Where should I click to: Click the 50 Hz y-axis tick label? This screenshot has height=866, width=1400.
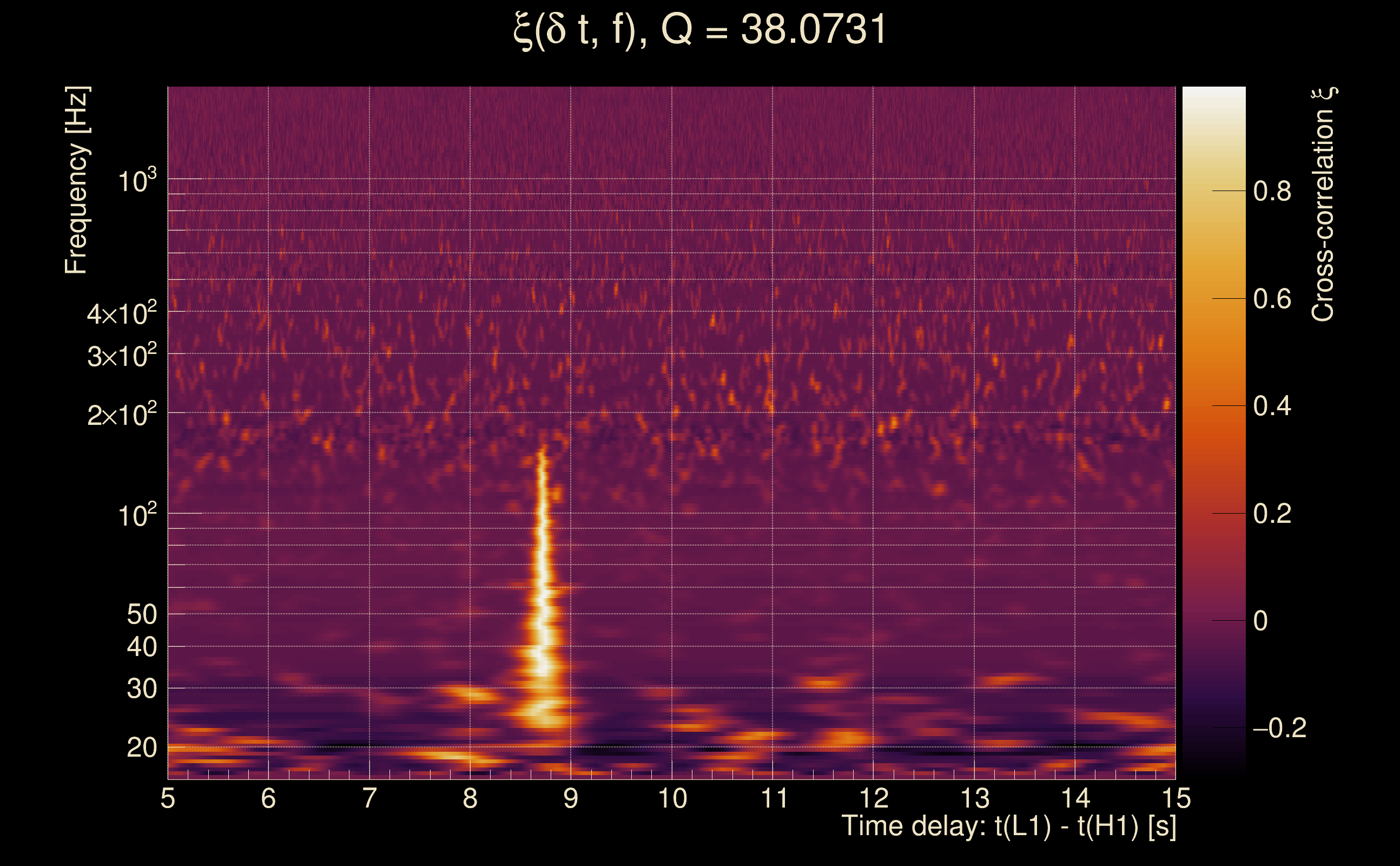(141, 614)
